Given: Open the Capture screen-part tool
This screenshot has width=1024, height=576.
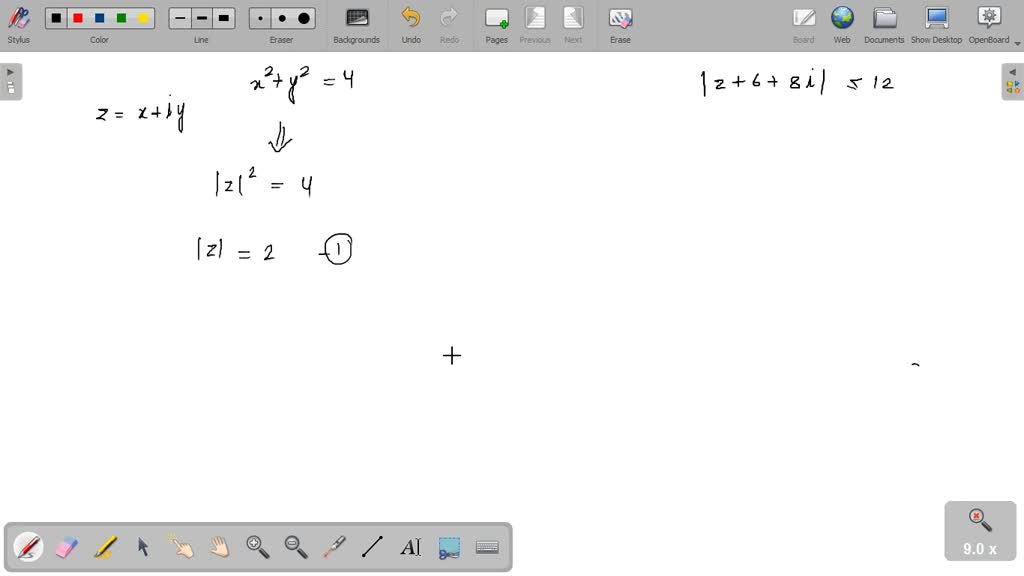Looking at the screenshot, I should point(449,546).
